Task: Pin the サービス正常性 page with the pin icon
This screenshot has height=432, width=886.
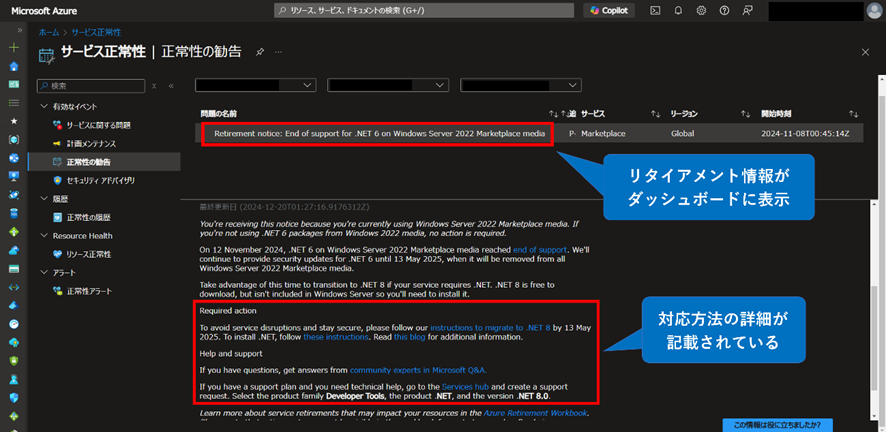Action: 259,52
